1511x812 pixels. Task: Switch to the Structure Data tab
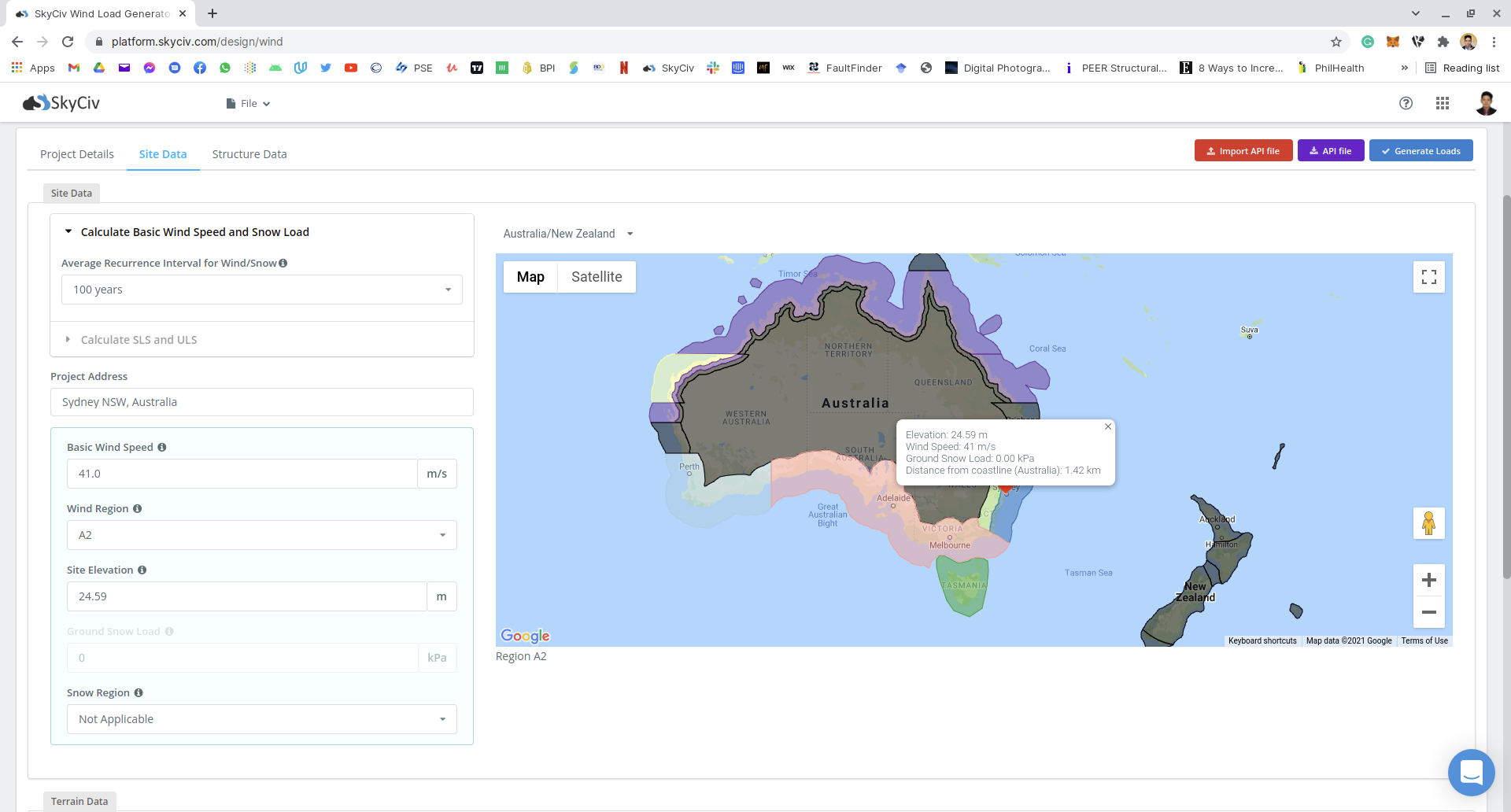tap(249, 154)
